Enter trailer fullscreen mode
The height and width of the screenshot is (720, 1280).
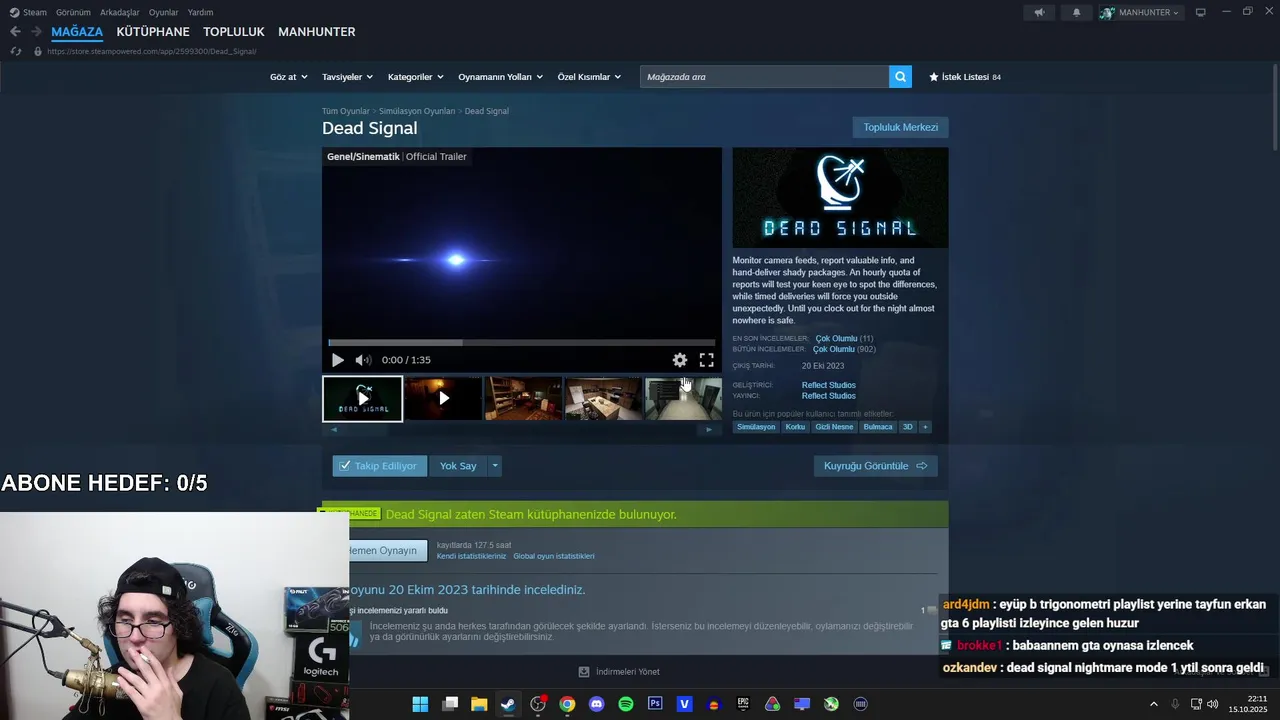[706, 360]
